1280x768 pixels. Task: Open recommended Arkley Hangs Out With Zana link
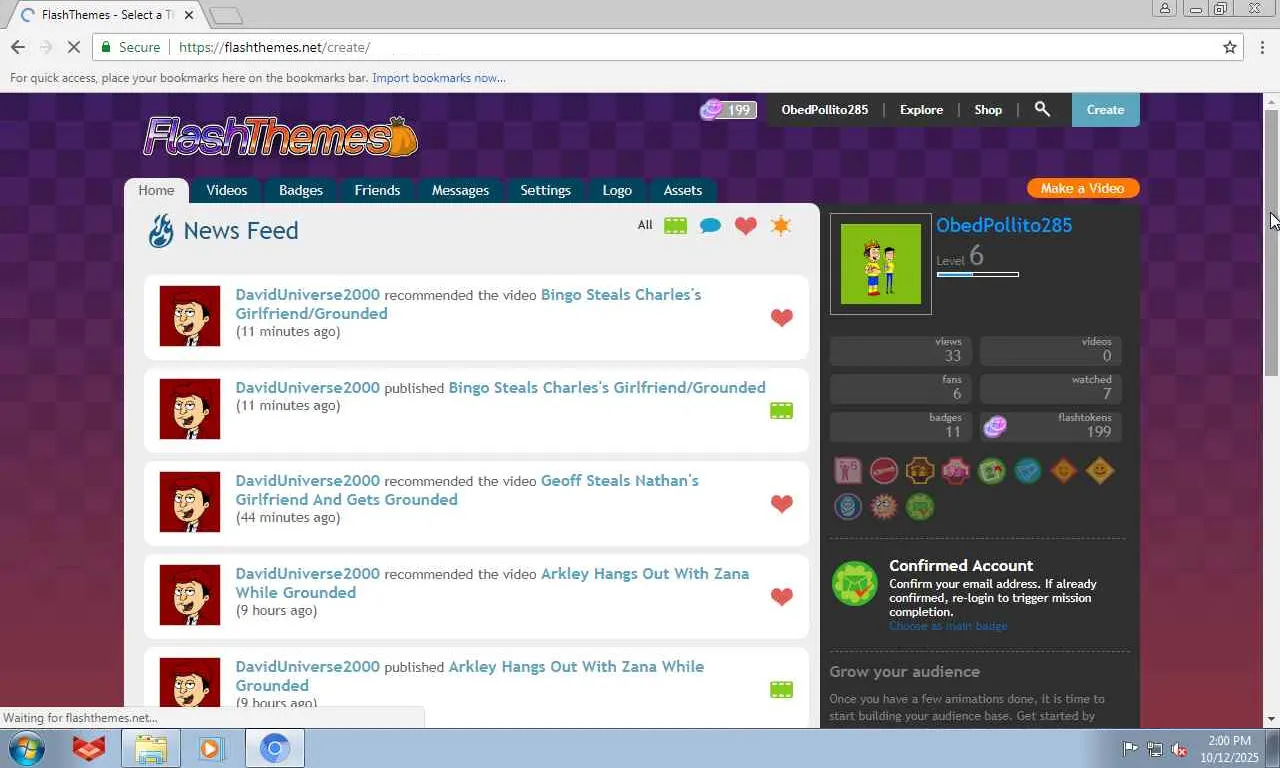[x=492, y=583]
